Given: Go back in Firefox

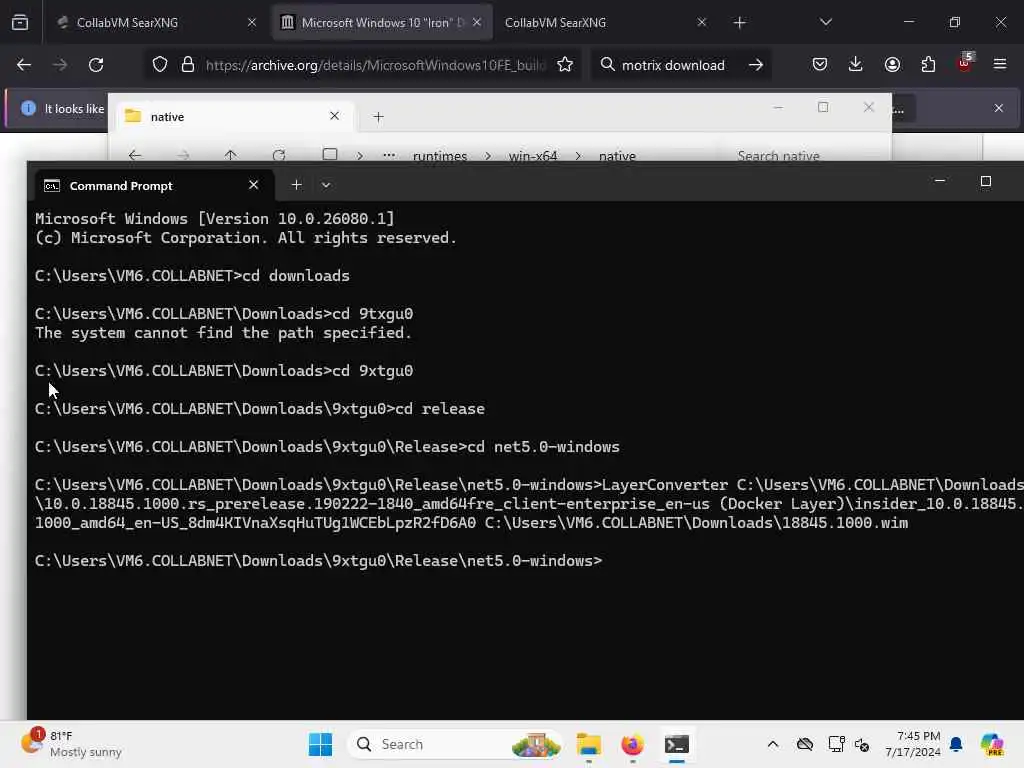Looking at the screenshot, I should (x=24, y=65).
